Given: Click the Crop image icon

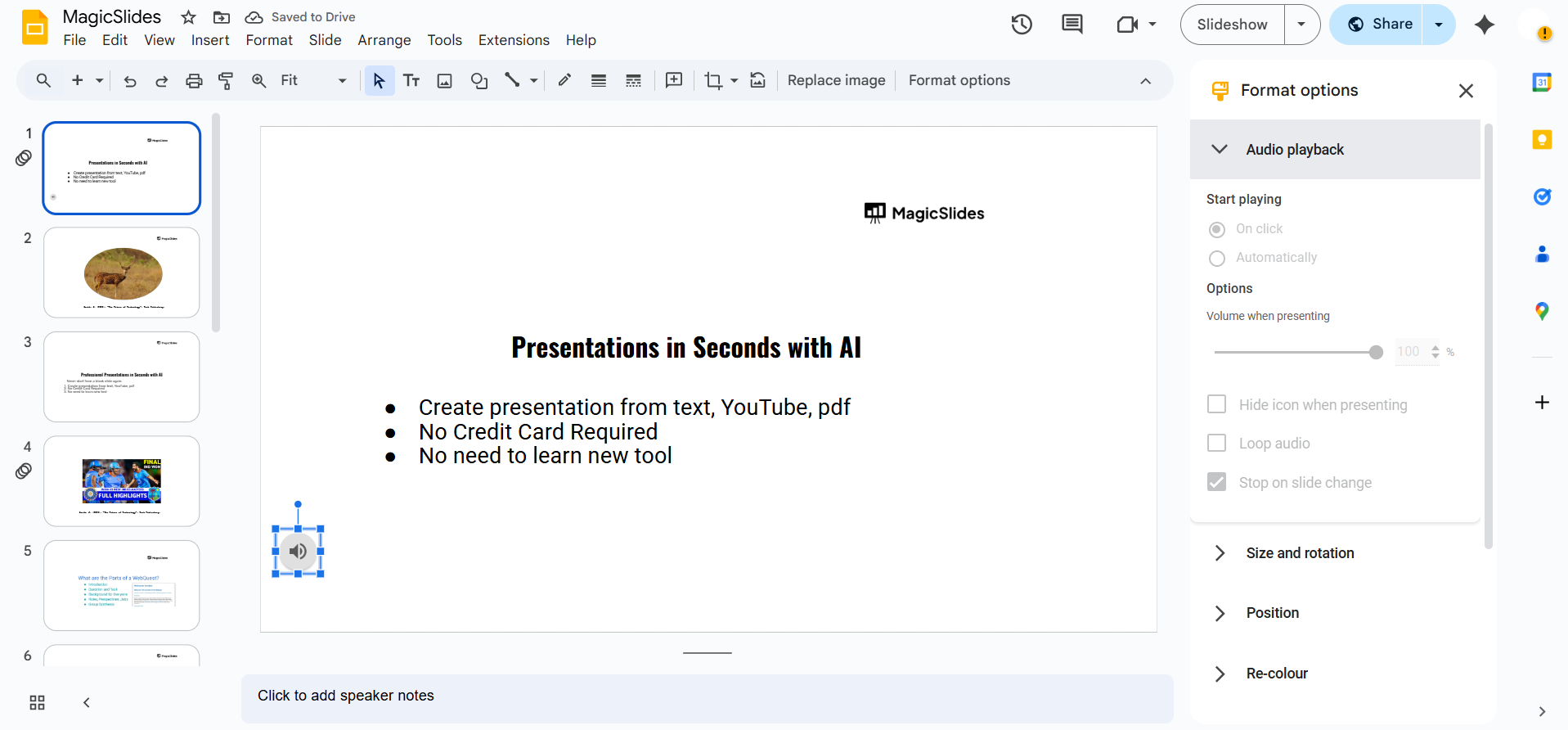Looking at the screenshot, I should 713,81.
